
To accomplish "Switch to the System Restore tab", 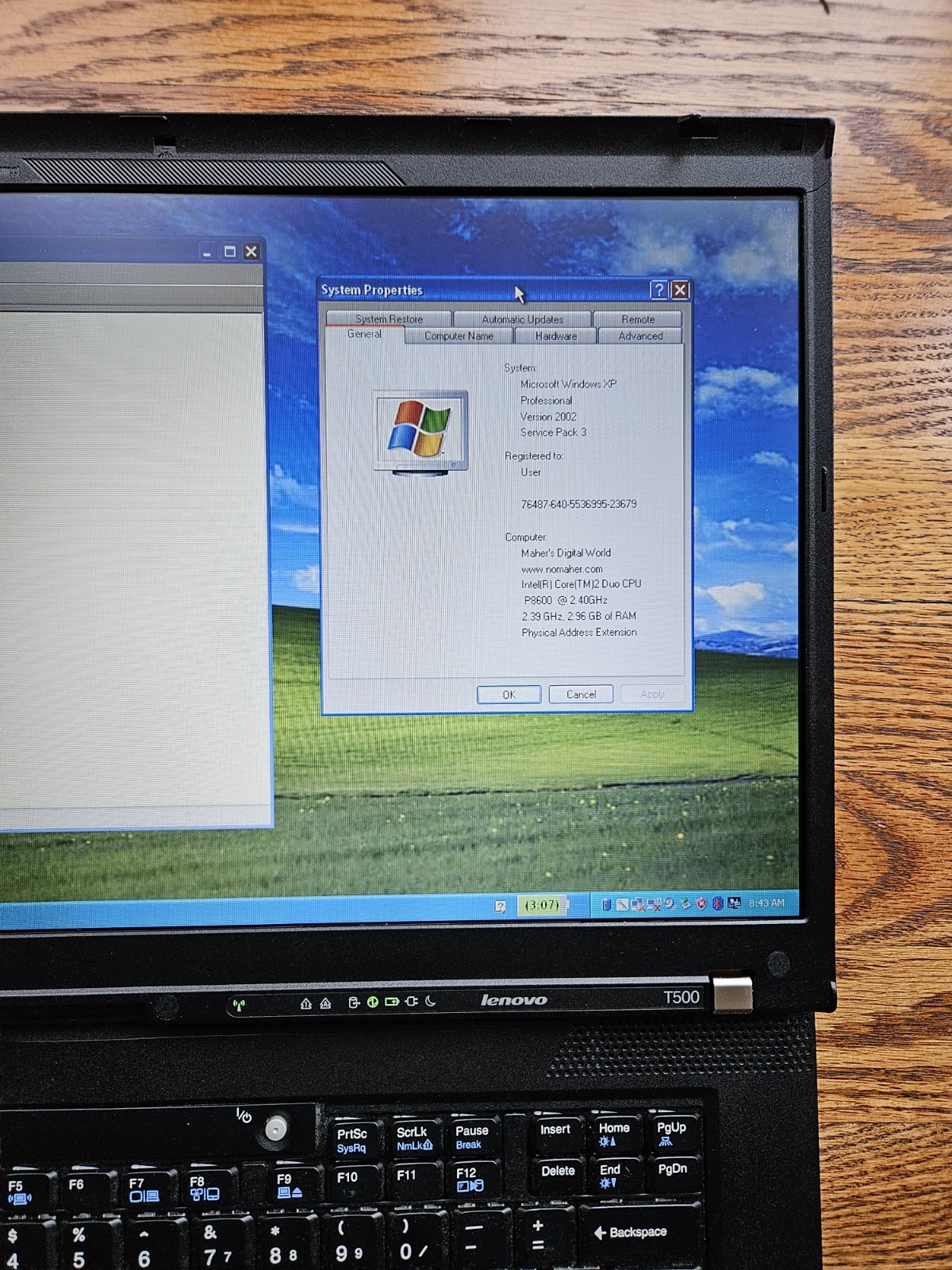I will tap(389, 319).
